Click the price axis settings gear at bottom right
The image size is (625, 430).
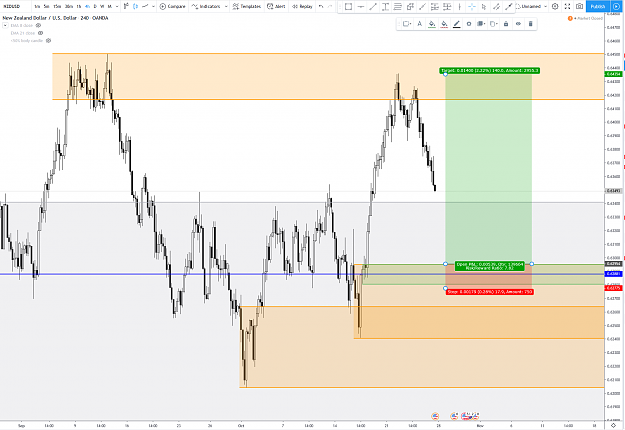coord(613,426)
